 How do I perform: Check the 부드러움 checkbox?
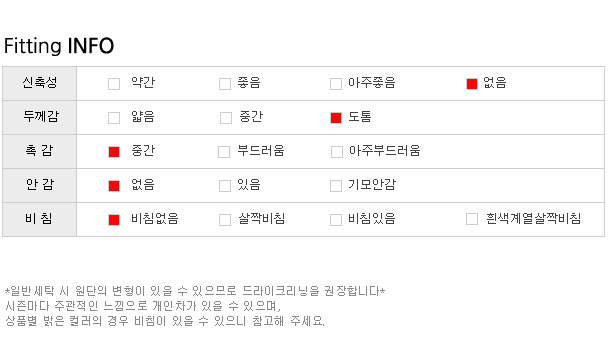point(224,152)
